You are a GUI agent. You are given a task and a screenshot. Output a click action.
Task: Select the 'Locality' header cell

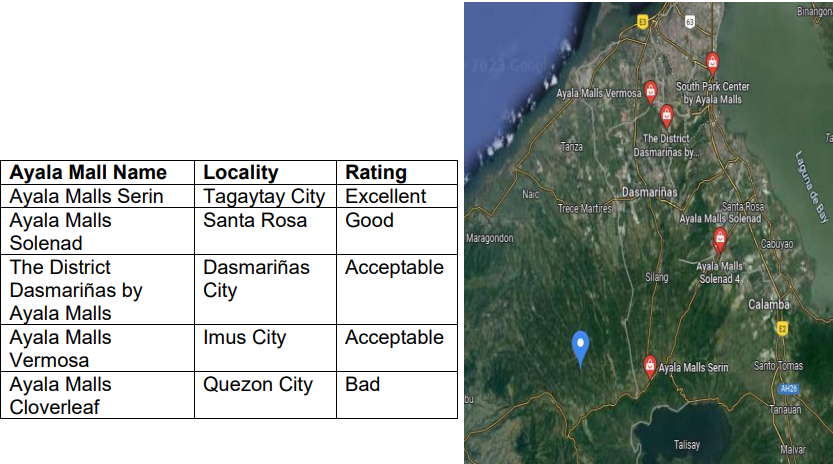266,172
